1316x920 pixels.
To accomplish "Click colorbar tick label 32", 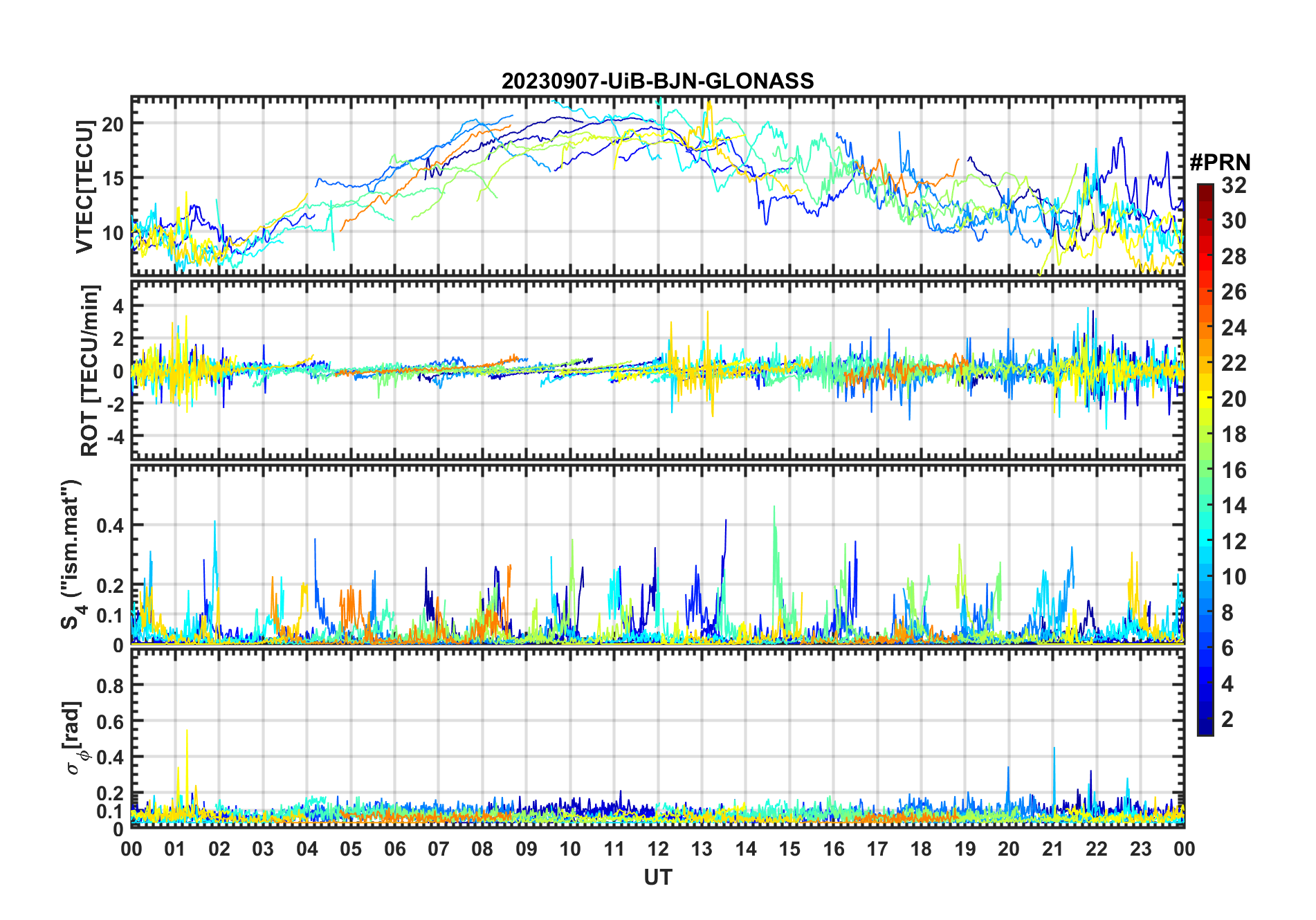I will (x=1234, y=185).
